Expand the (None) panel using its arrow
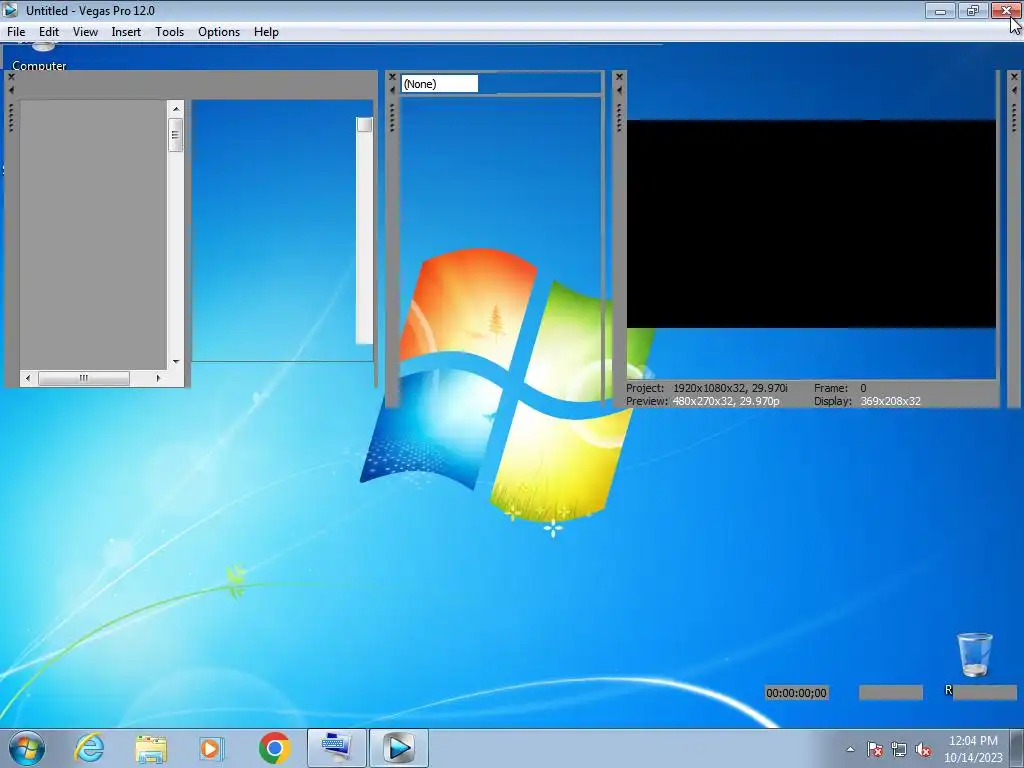The width and height of the screenshot is (1024, 768). click(392, 90)
